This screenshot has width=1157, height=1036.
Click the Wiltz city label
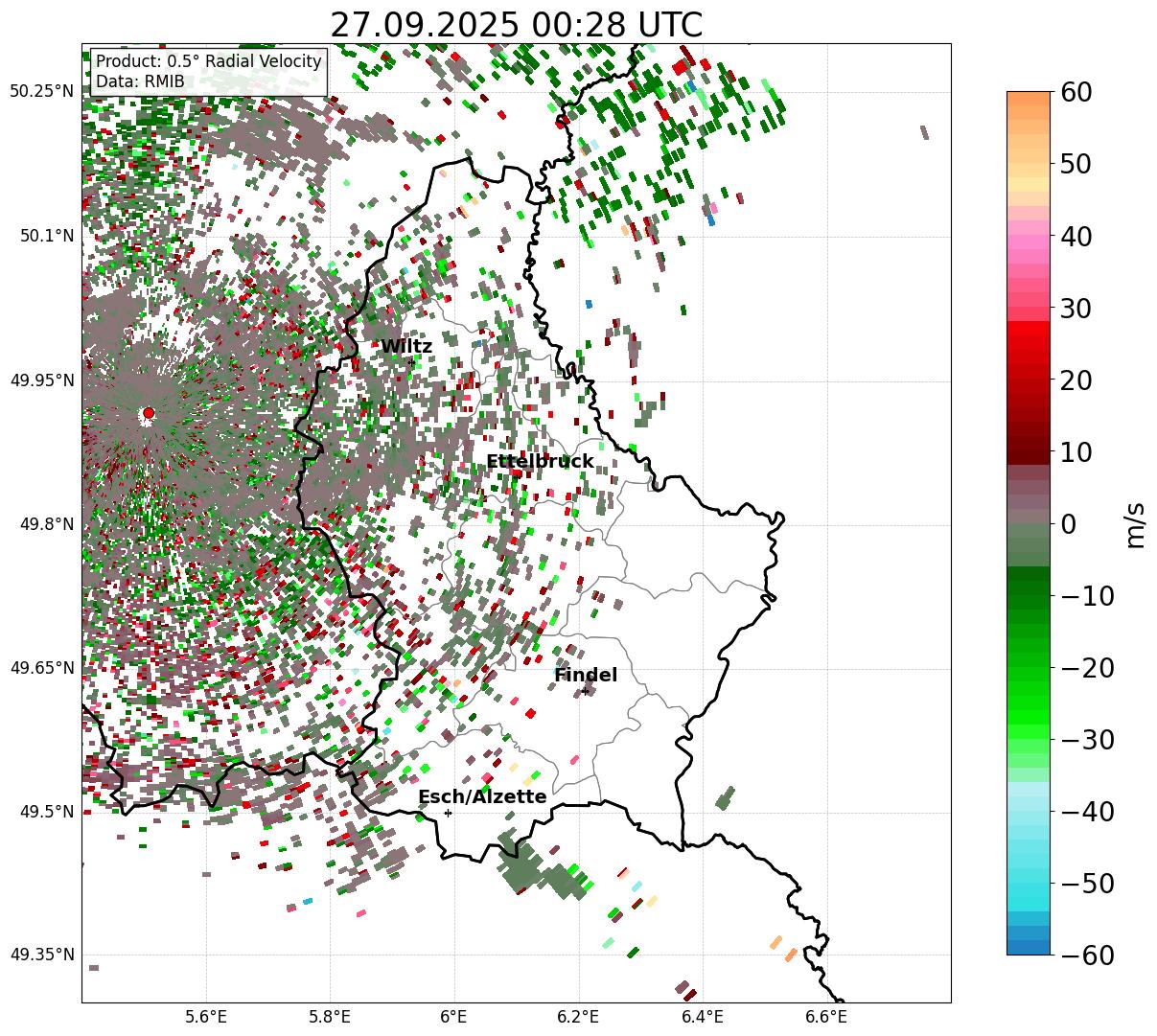[x=406, y=347]
